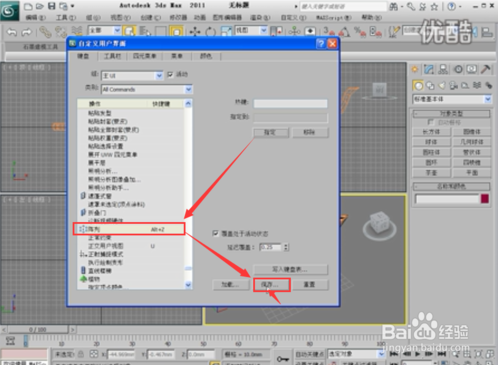Click the 写入键盘表... button
The width and height of the screenshot is (501, 366).
[x=291, y=269]
